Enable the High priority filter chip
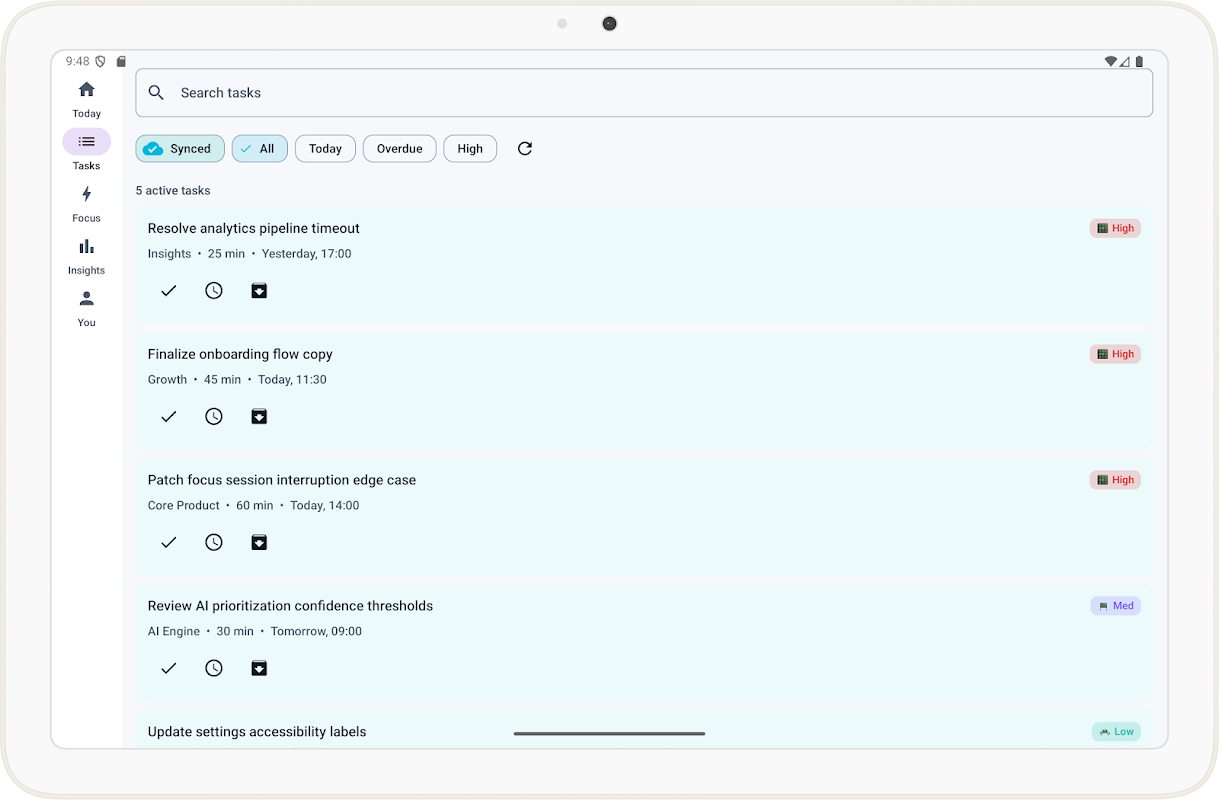 [470, 149]
